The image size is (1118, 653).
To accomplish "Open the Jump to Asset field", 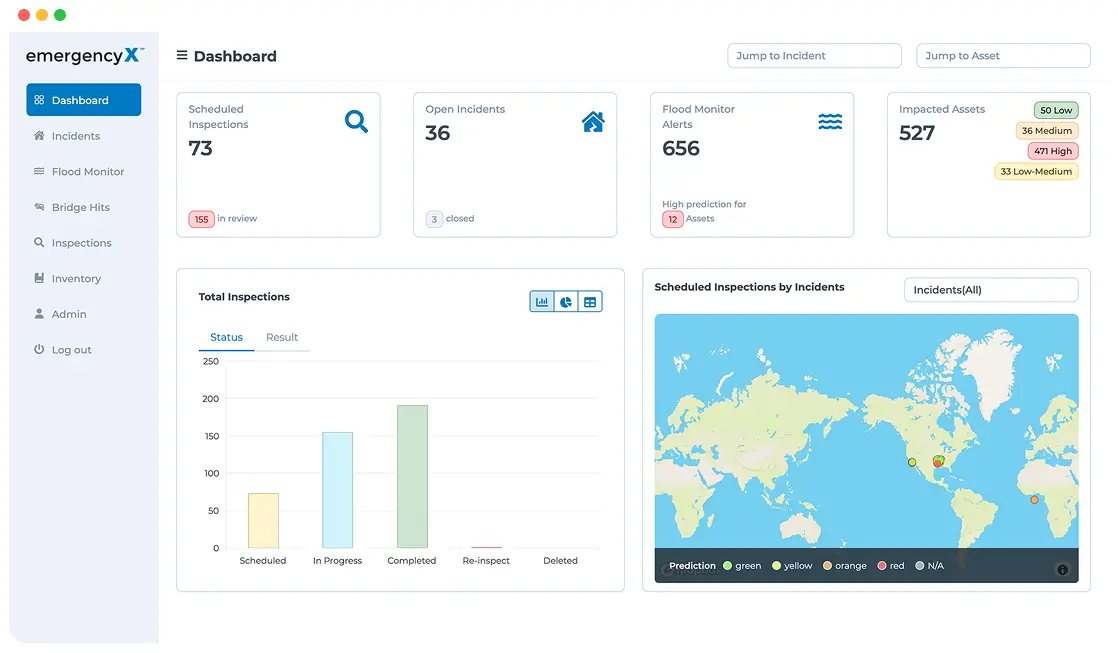I will pyautogui.click(x=1003, y=55).
